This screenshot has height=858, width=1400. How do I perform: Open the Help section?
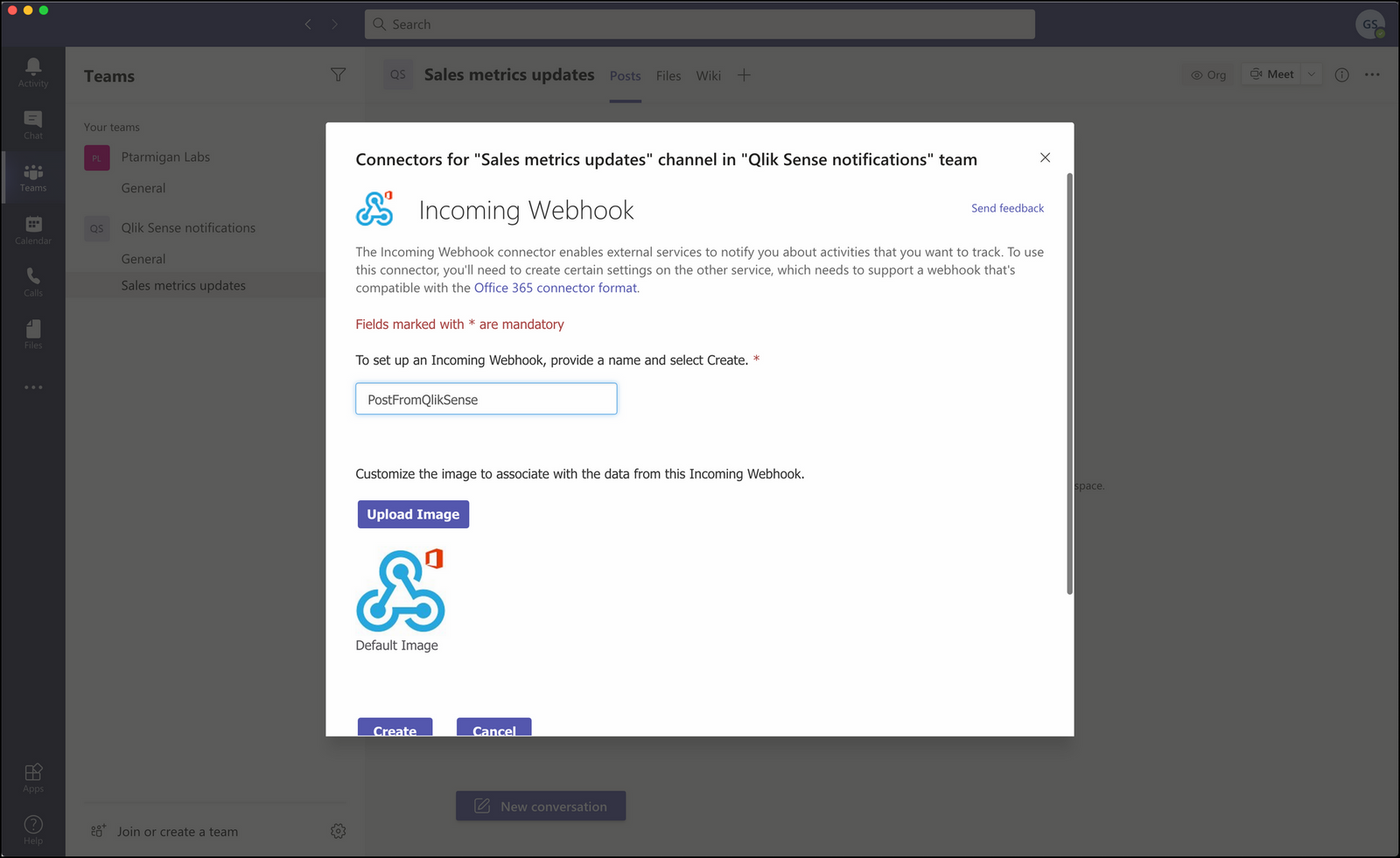(32, 828)
